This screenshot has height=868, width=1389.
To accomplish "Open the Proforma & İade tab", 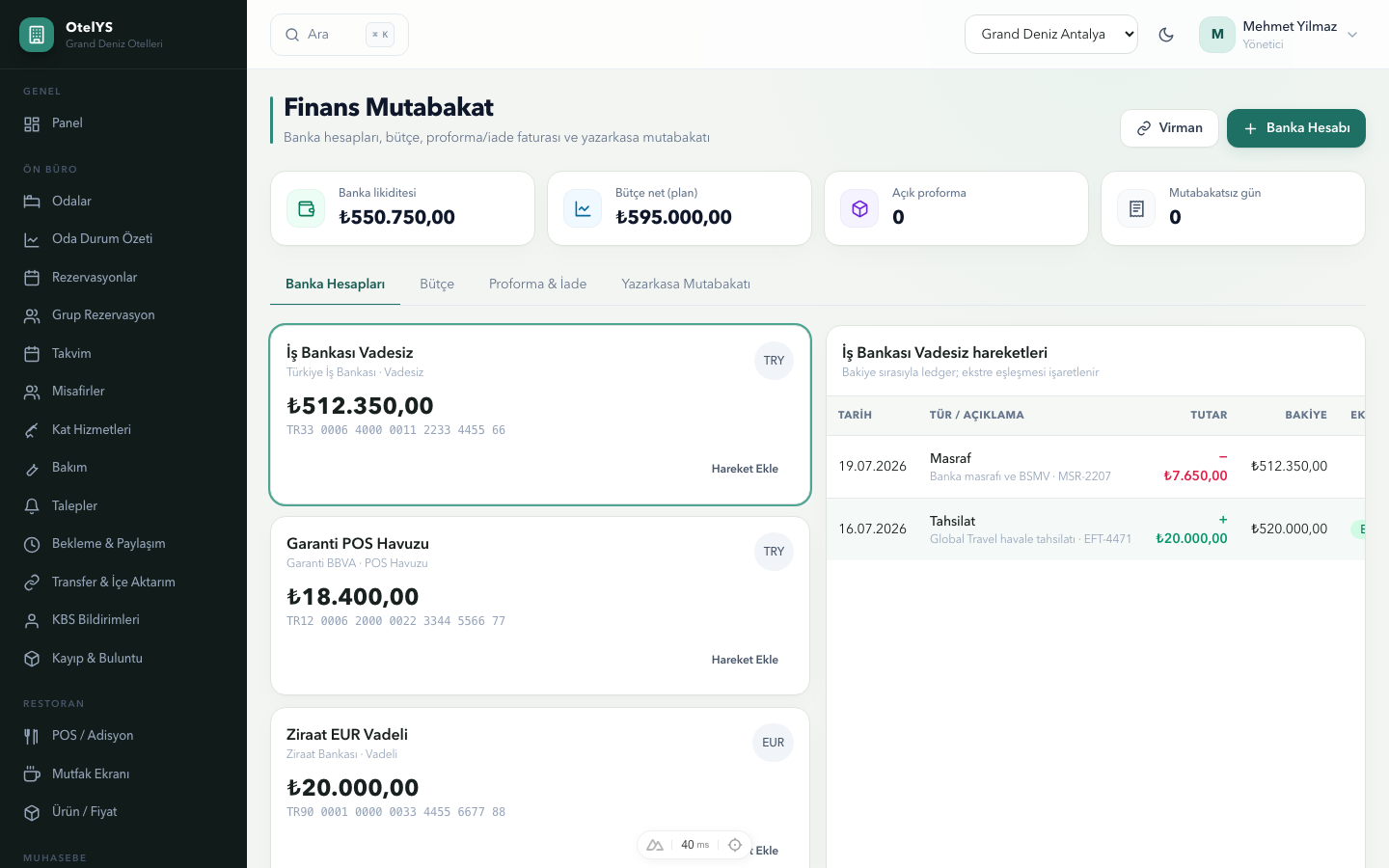I will pyautogui.click(x=537, y=285).
